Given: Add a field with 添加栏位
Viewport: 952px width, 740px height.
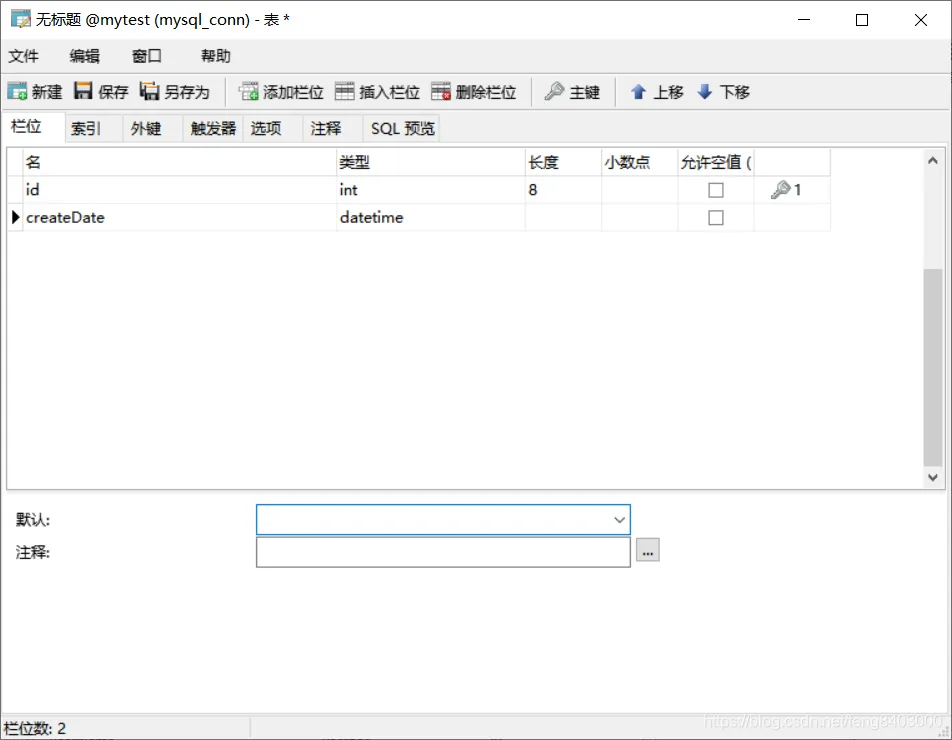Looking at the screenshot, I should click(281, 92).
